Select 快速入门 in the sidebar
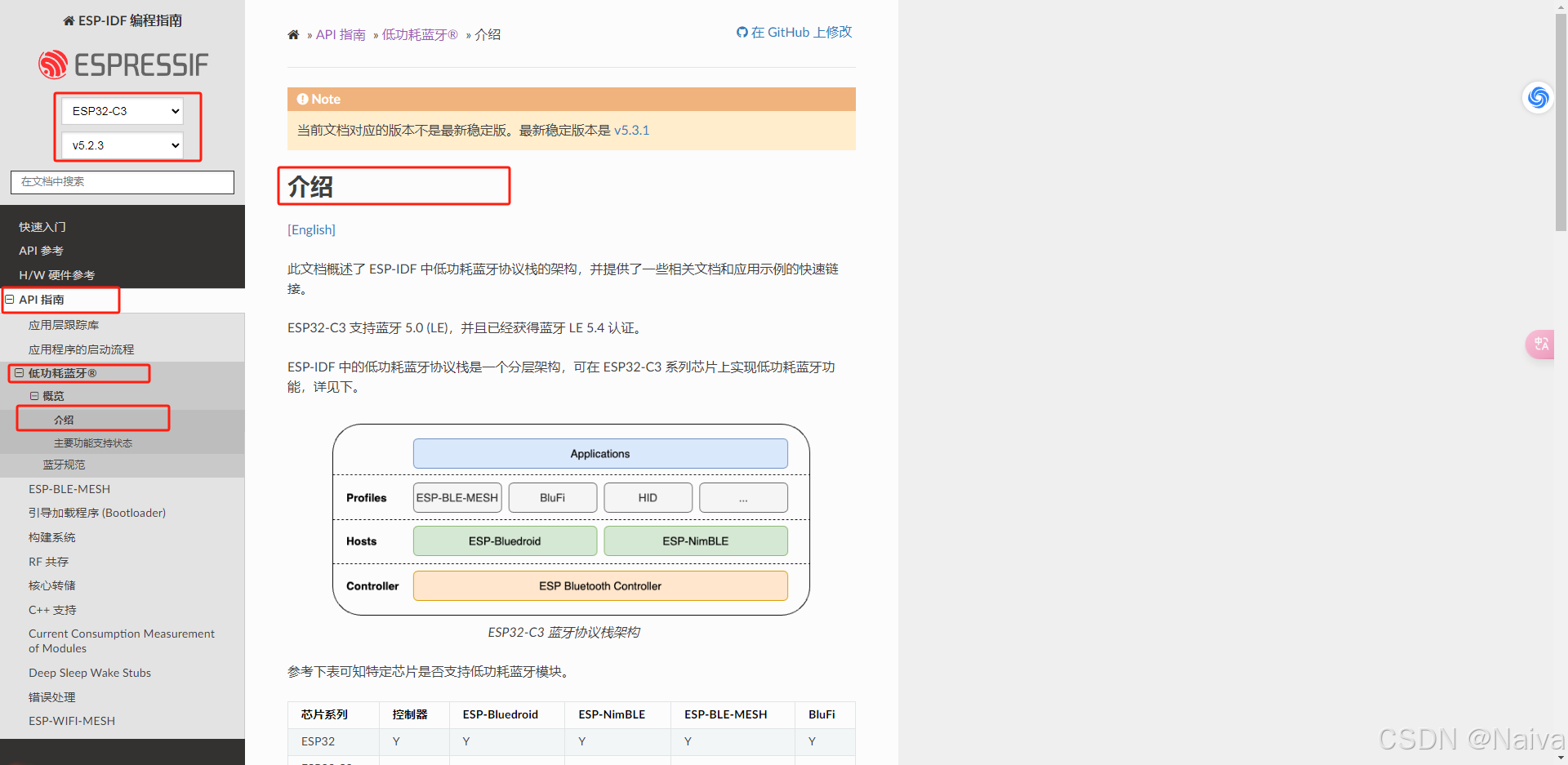The image size is (1568, 765). point(42,226)
